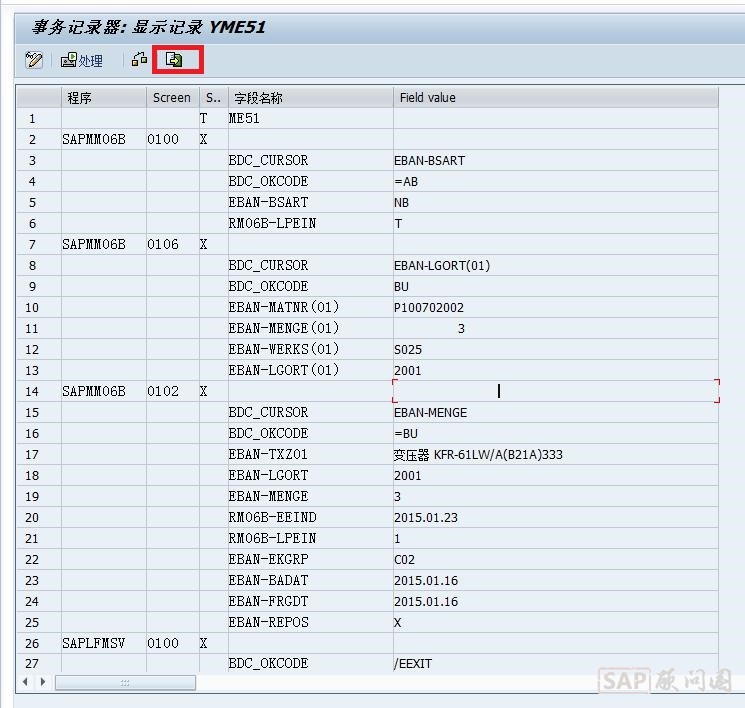Click the export icon highlighted in red

point(175,61)
